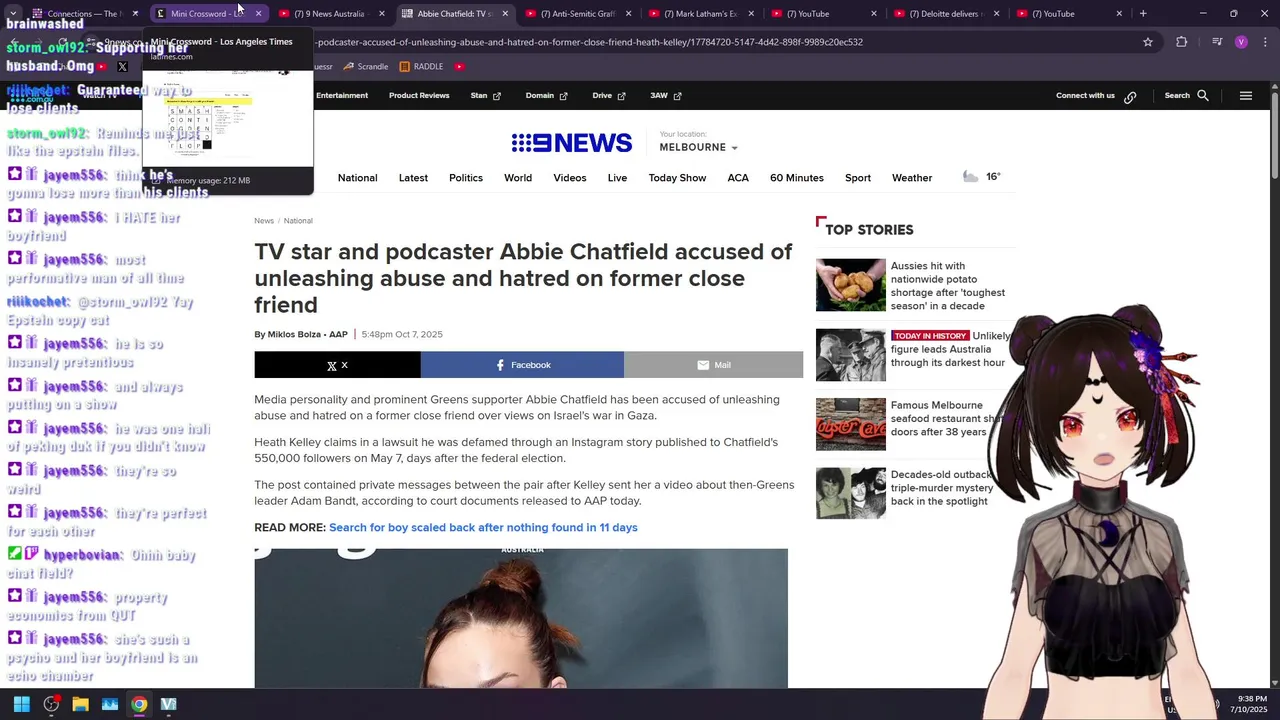Open the RADDLE bookmark
The height and width of the screenshot is (720, 1280).
point(421,67)
